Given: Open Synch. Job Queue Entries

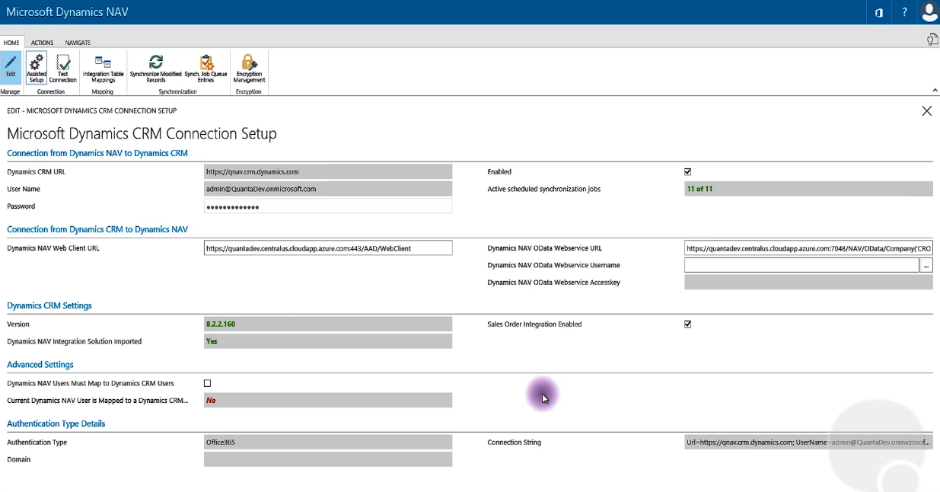Looking at the screenshot, I should (x=206, y=67).
